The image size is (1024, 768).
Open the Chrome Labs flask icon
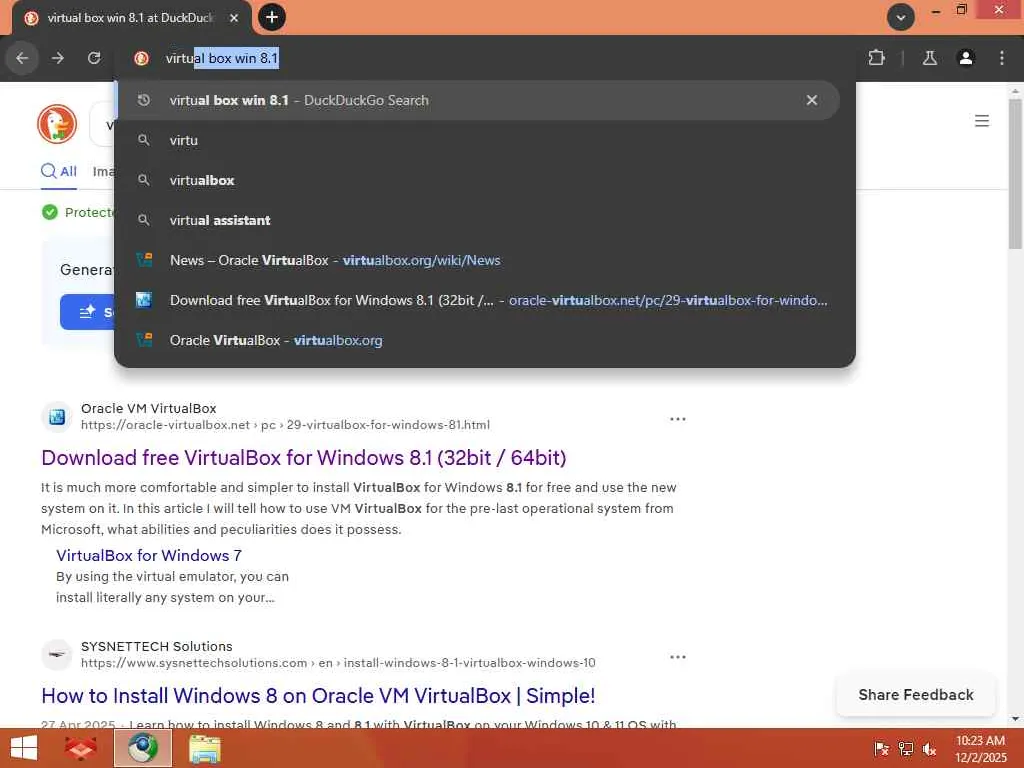(x=929, y=58)
